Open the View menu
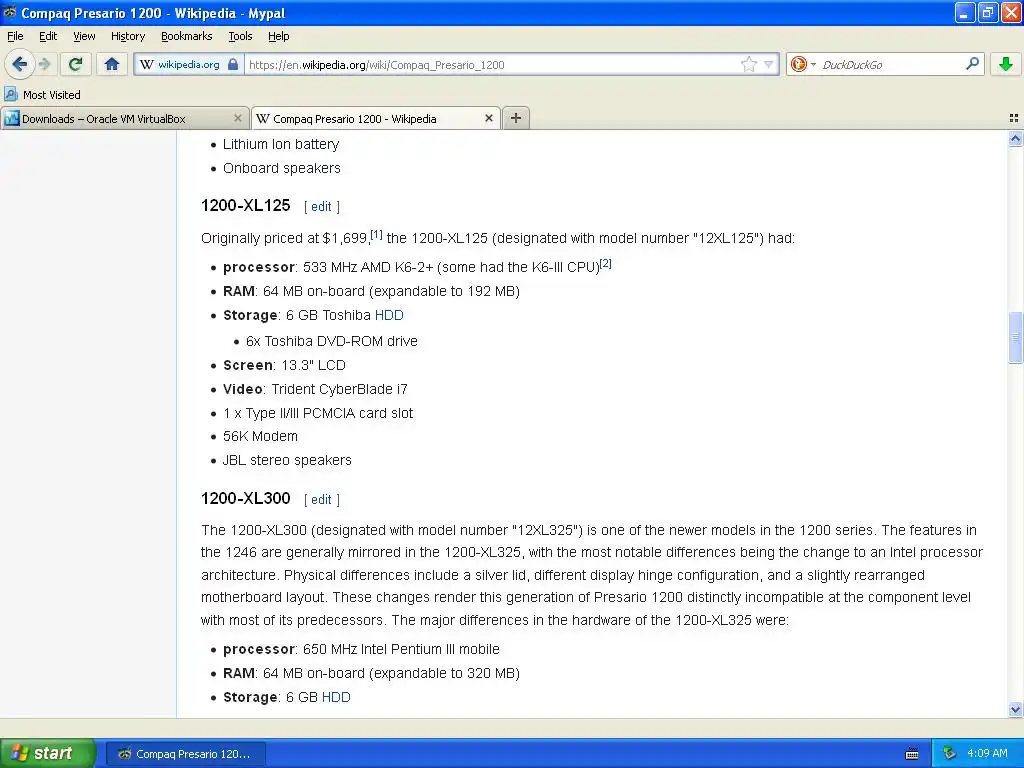 84,37
